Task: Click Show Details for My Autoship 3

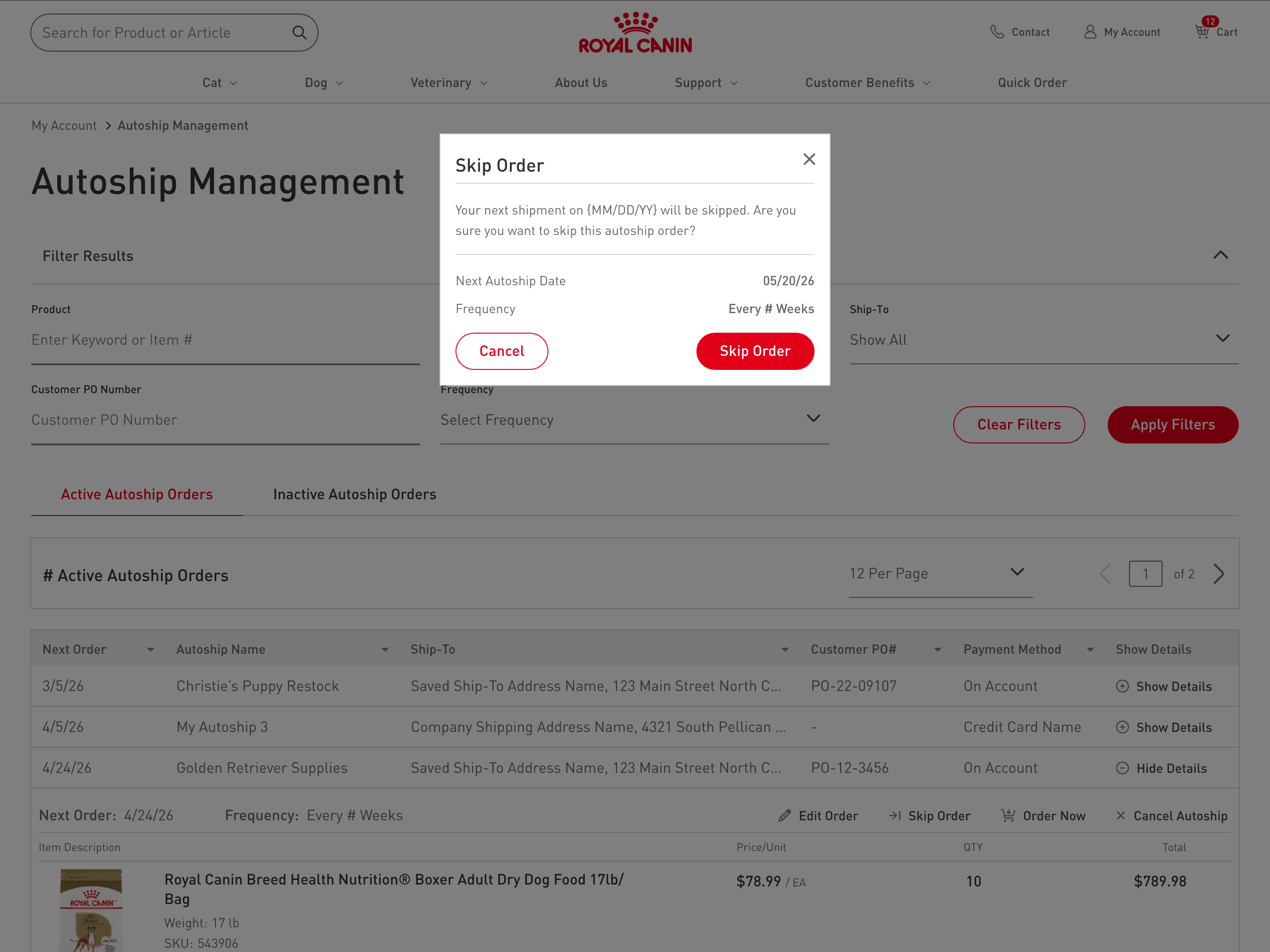Action: [1174, 727]
